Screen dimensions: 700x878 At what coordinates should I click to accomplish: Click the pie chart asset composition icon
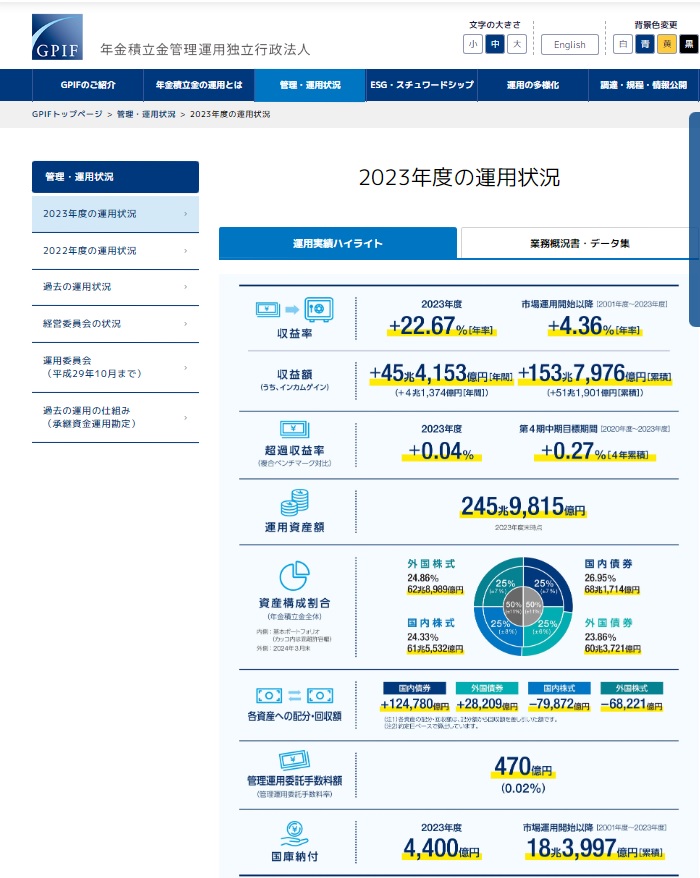pos(293,576)
